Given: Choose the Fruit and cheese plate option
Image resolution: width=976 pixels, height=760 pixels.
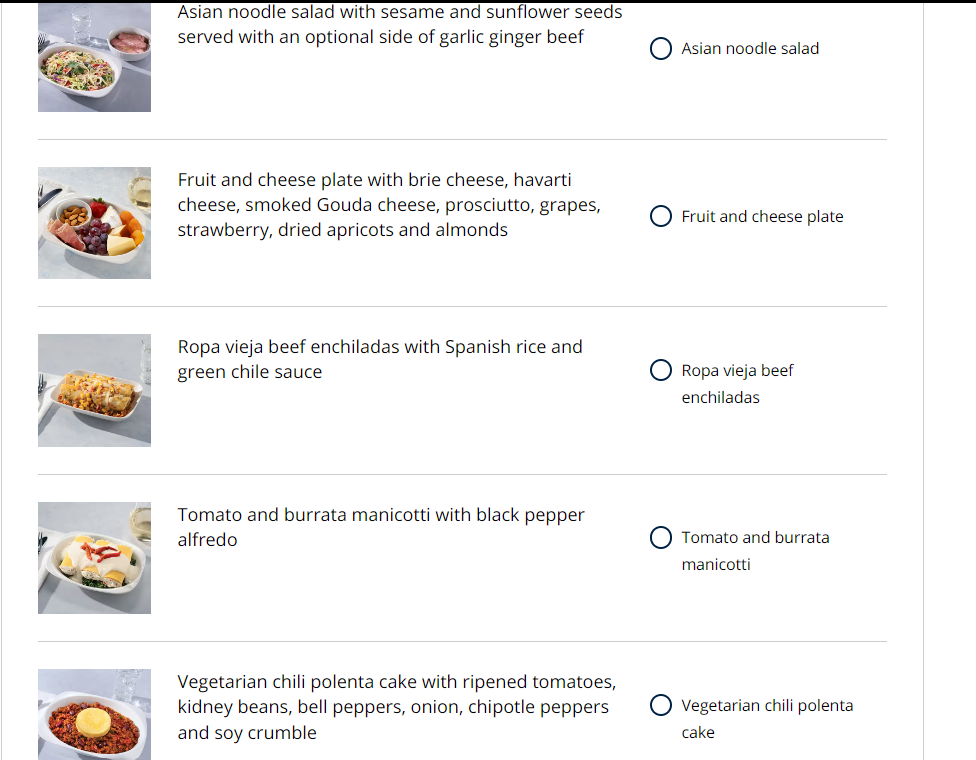Looking at the screenshot, I should [660, 217].
